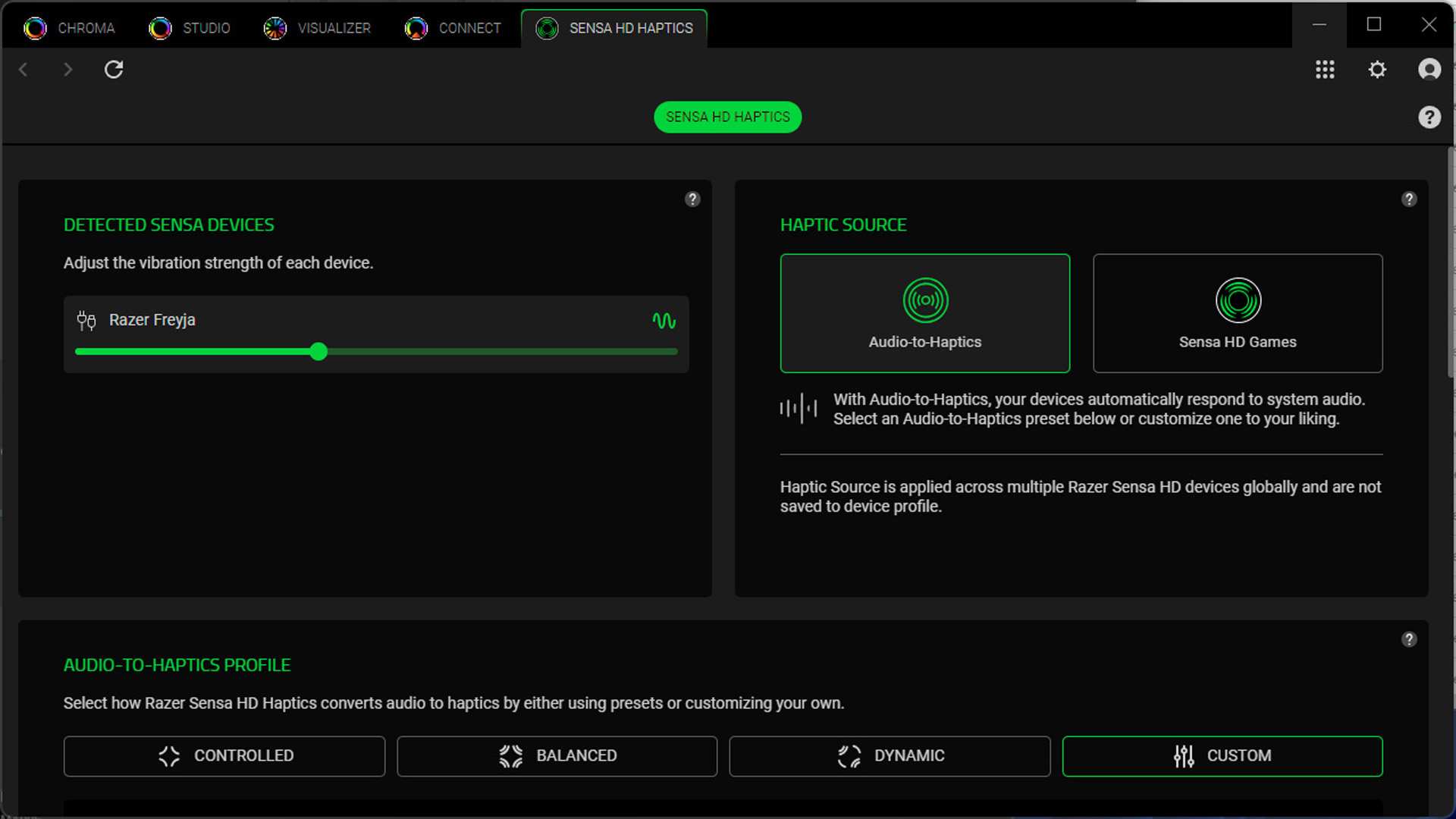Open help for Detected Sensa Devices panel
The width and height of the screenshot is (1456, 819).
[692, 199]
